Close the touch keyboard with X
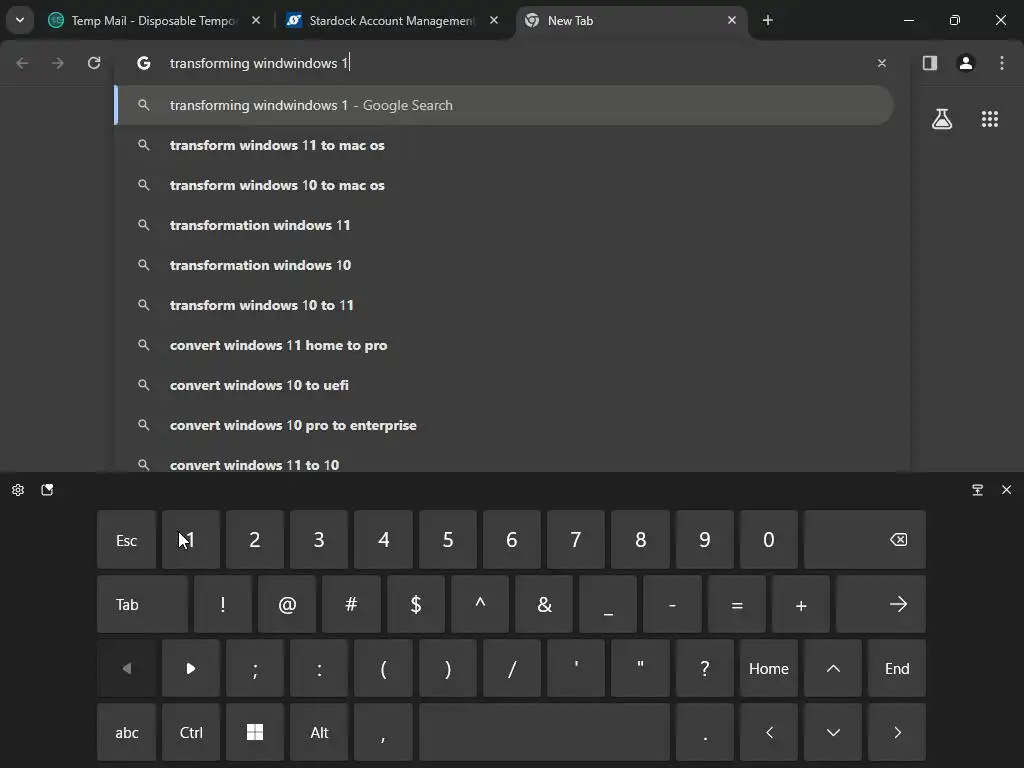 [x=1006, y=490]
